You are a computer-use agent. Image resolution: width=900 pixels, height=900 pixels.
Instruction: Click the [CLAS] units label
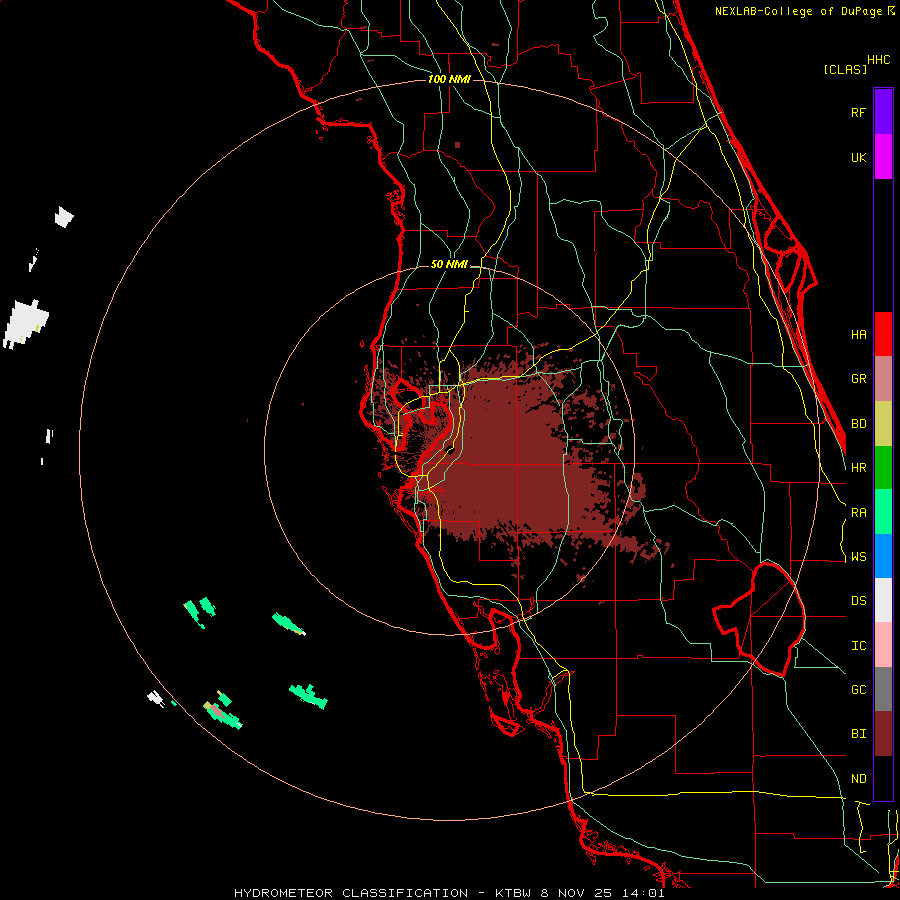845,69
